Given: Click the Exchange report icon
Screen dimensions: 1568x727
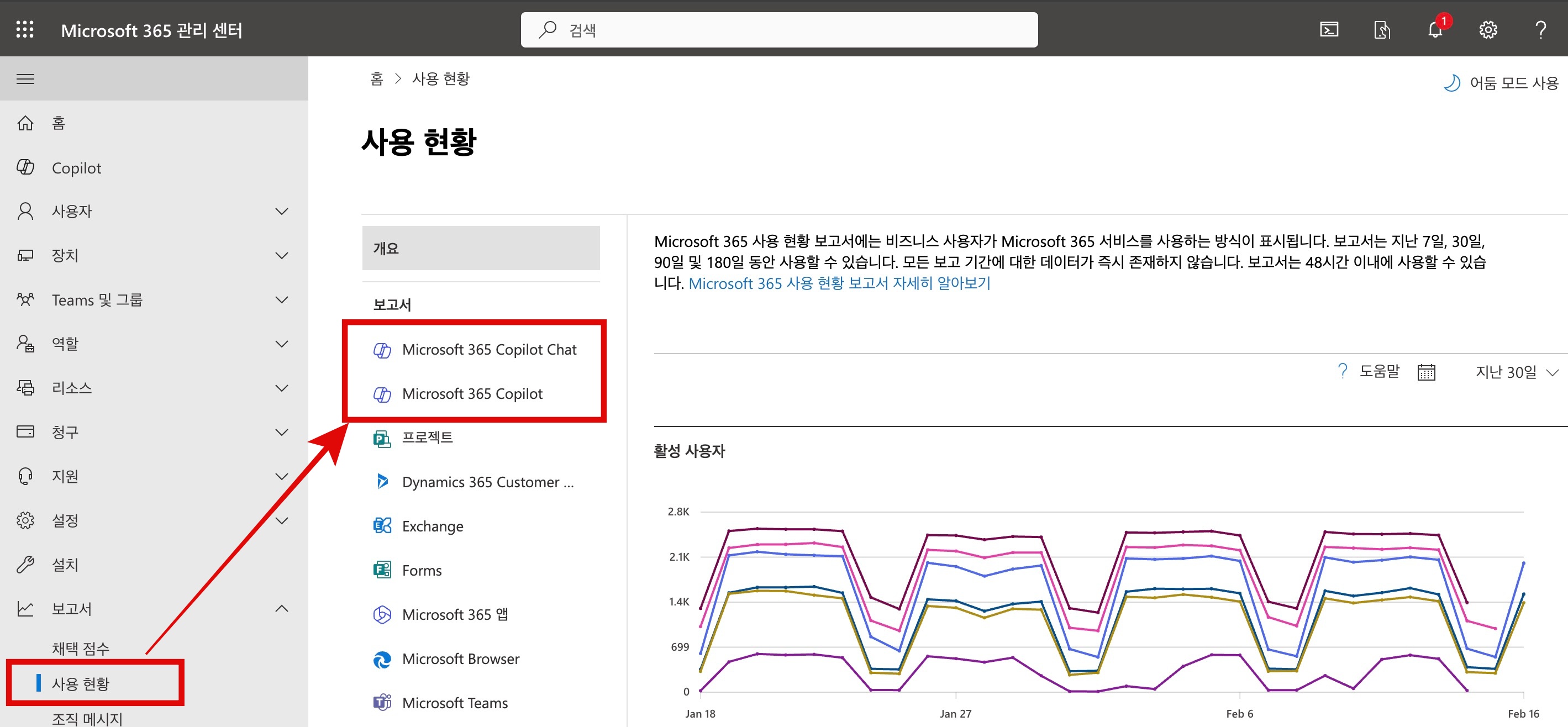Looking at the screenshot, I should pyautogui.click(x=382, y=525).
